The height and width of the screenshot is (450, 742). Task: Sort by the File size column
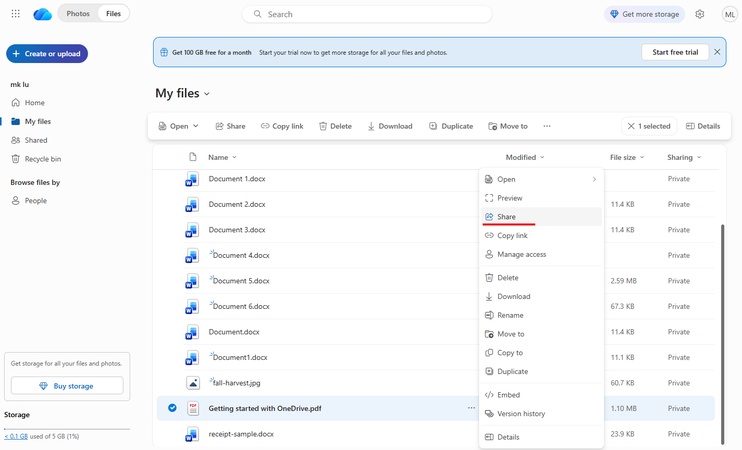point(627,158)
